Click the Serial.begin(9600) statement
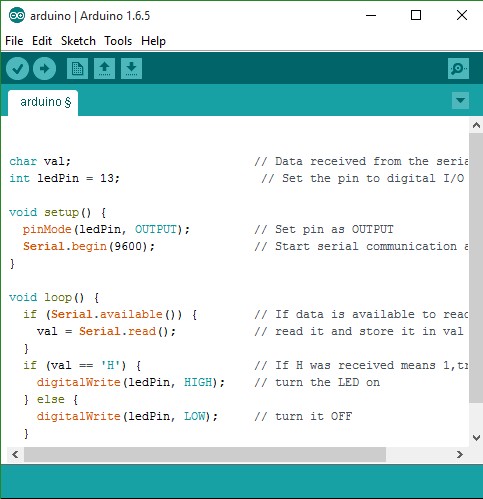 [89, 246]
